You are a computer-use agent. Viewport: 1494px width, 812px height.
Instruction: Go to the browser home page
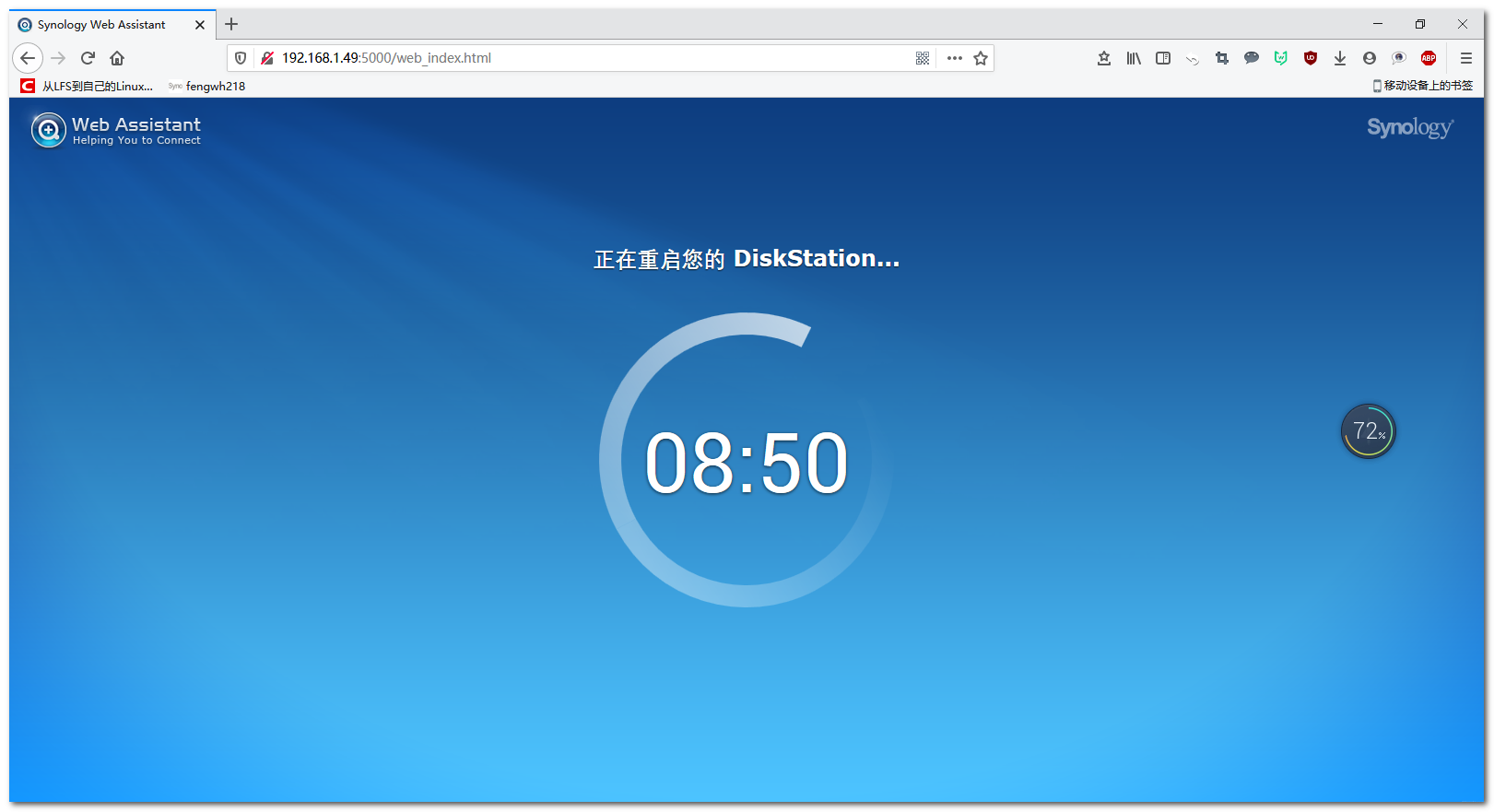pyautogui.click(x=117, y=58)
